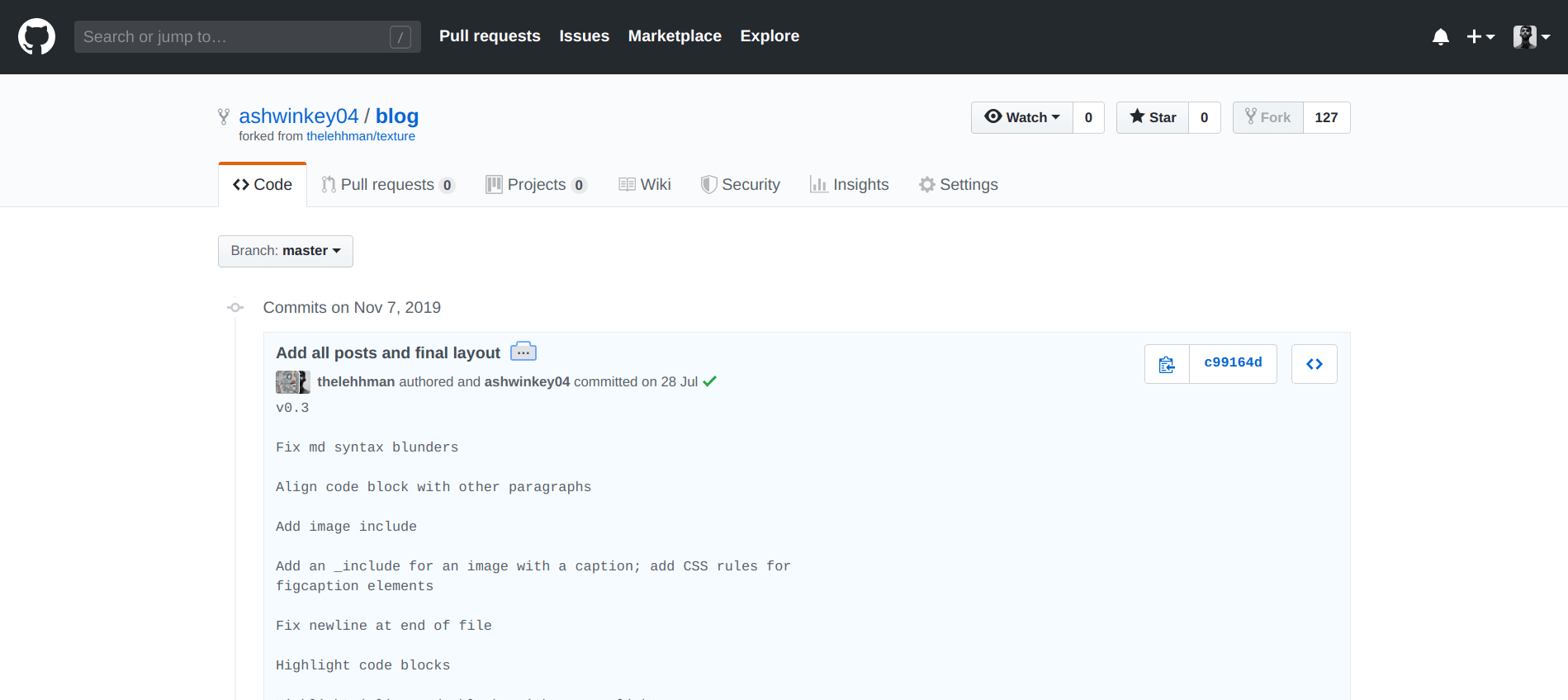Open the Add all posts and final layout commit
Screen dimensions: 1568x700
(388, 352)
